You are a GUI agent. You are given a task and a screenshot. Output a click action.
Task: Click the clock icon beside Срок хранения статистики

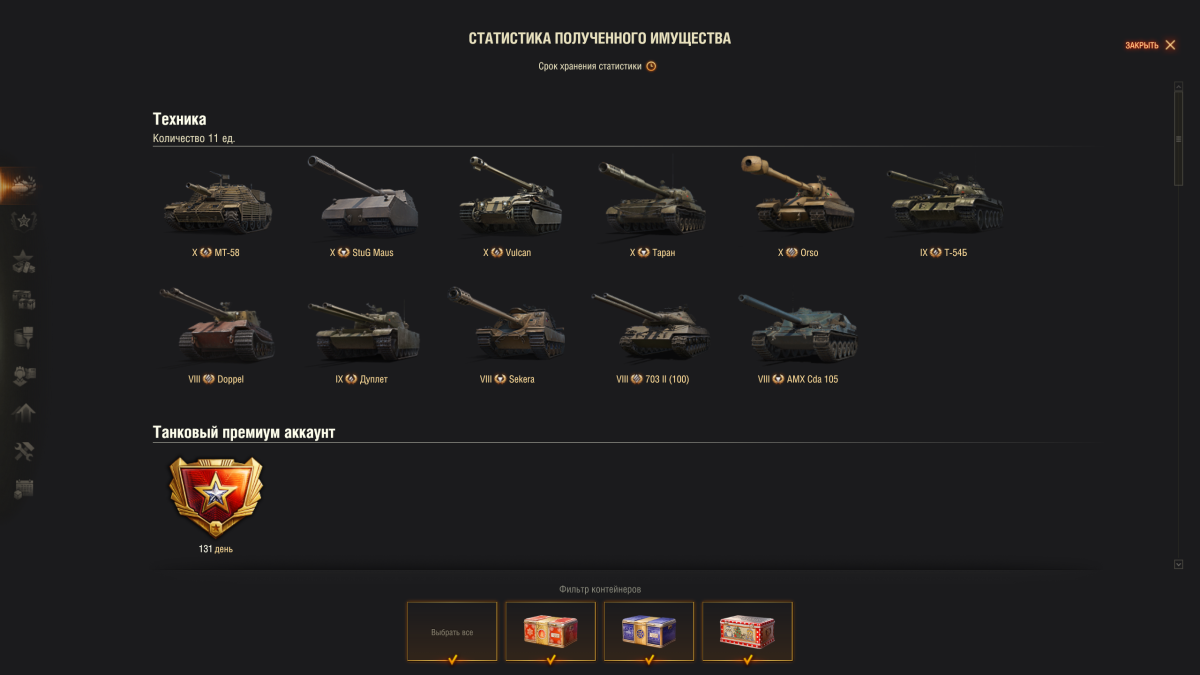tap(651, 66)
